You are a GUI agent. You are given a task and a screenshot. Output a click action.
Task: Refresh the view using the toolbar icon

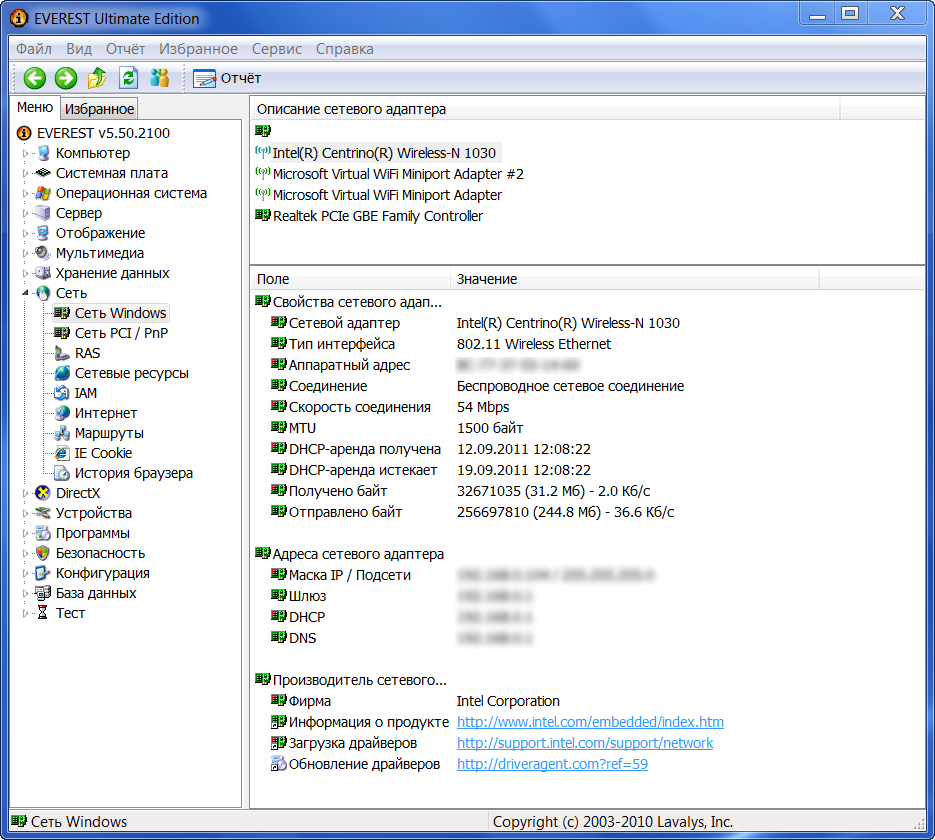click(x=128, y=78)
